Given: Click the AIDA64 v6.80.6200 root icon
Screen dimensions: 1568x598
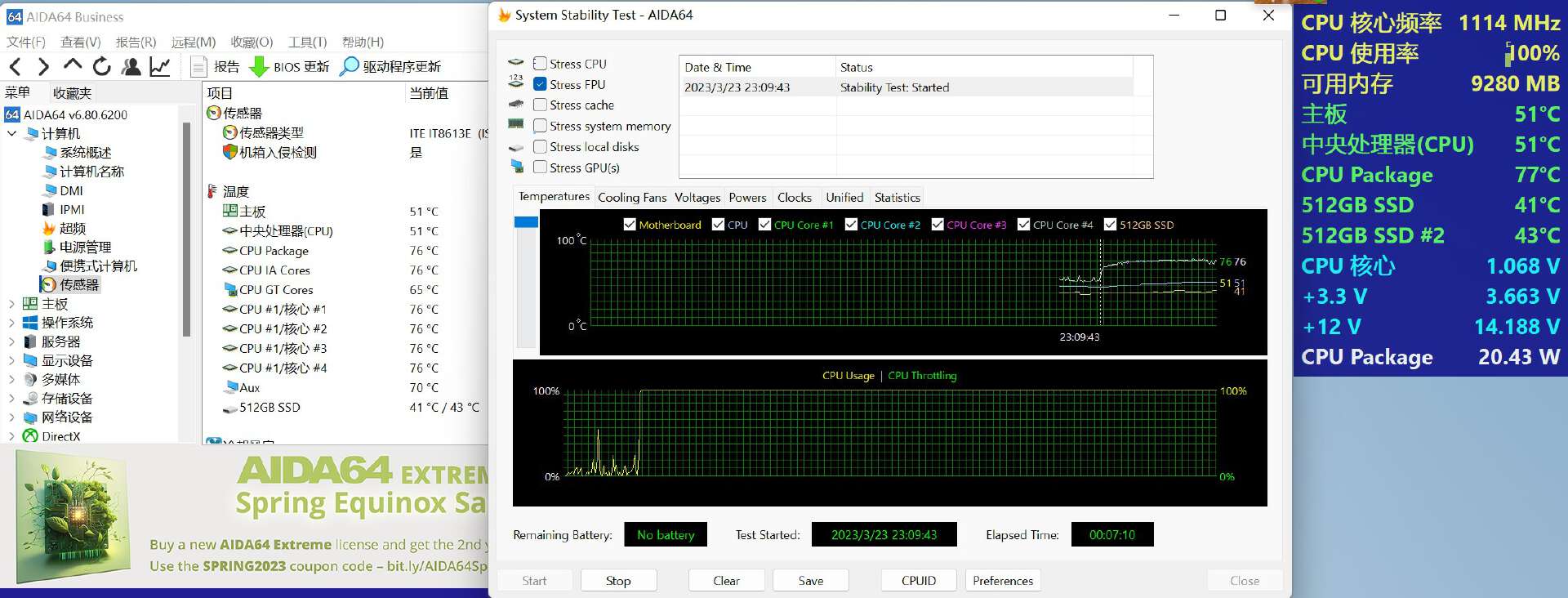Looking at the screenshot, I should (12, 114).
